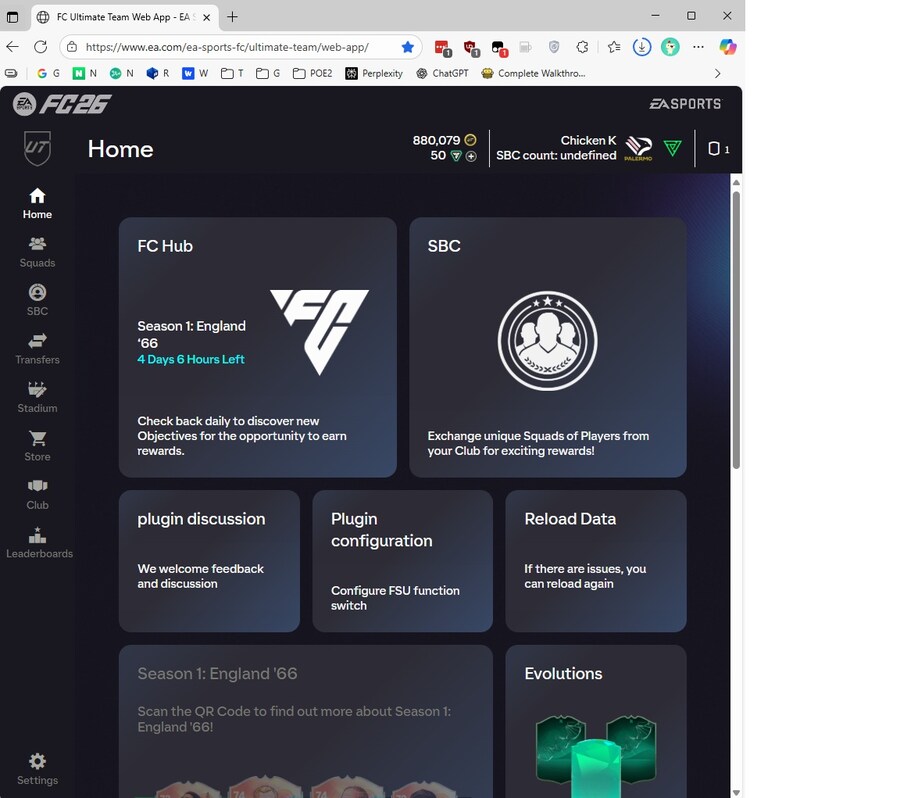Open the plugin discussion tile
The width and height of the screenshot is (900, 798).
point(209,560)
